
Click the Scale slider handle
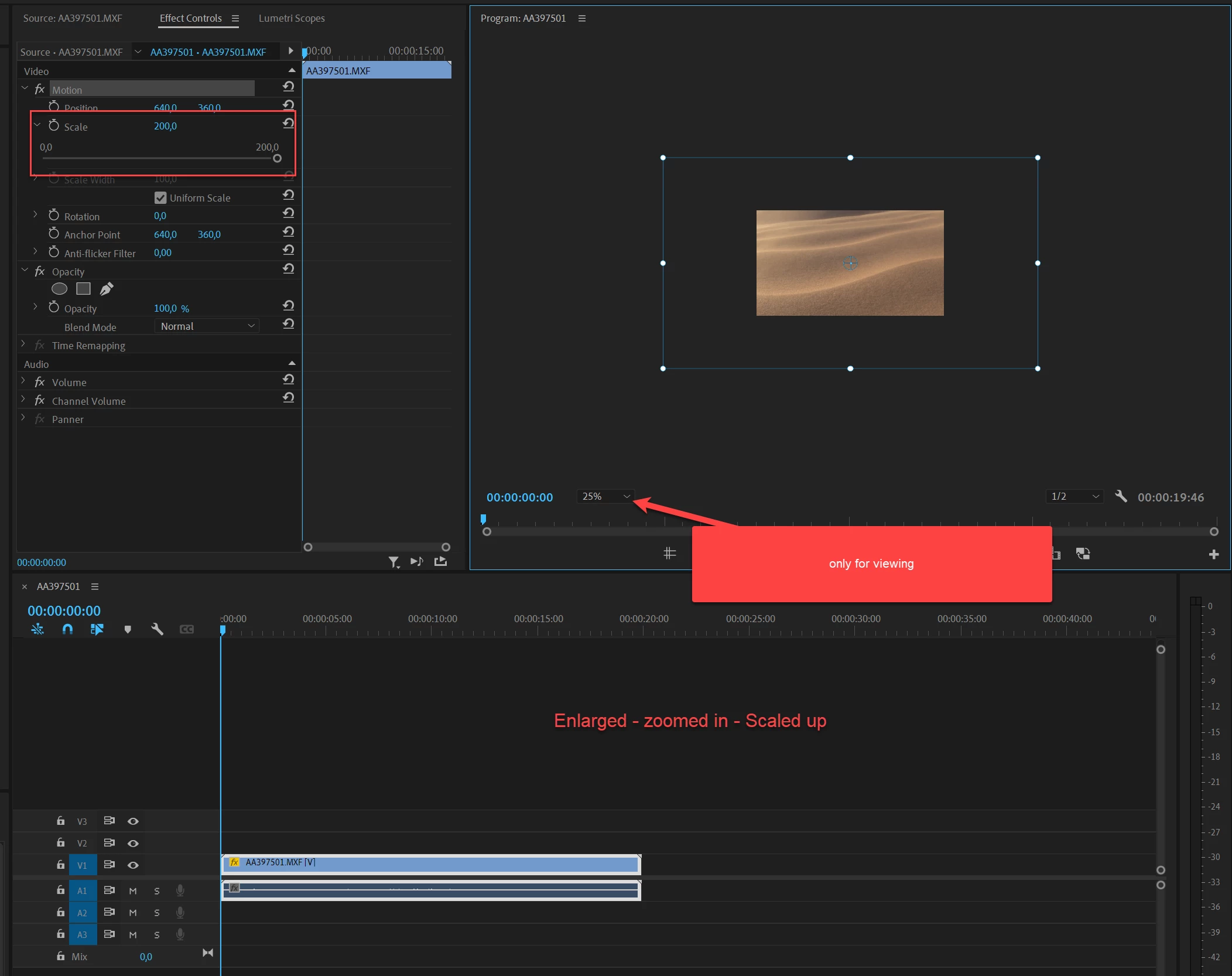point(277,158)
